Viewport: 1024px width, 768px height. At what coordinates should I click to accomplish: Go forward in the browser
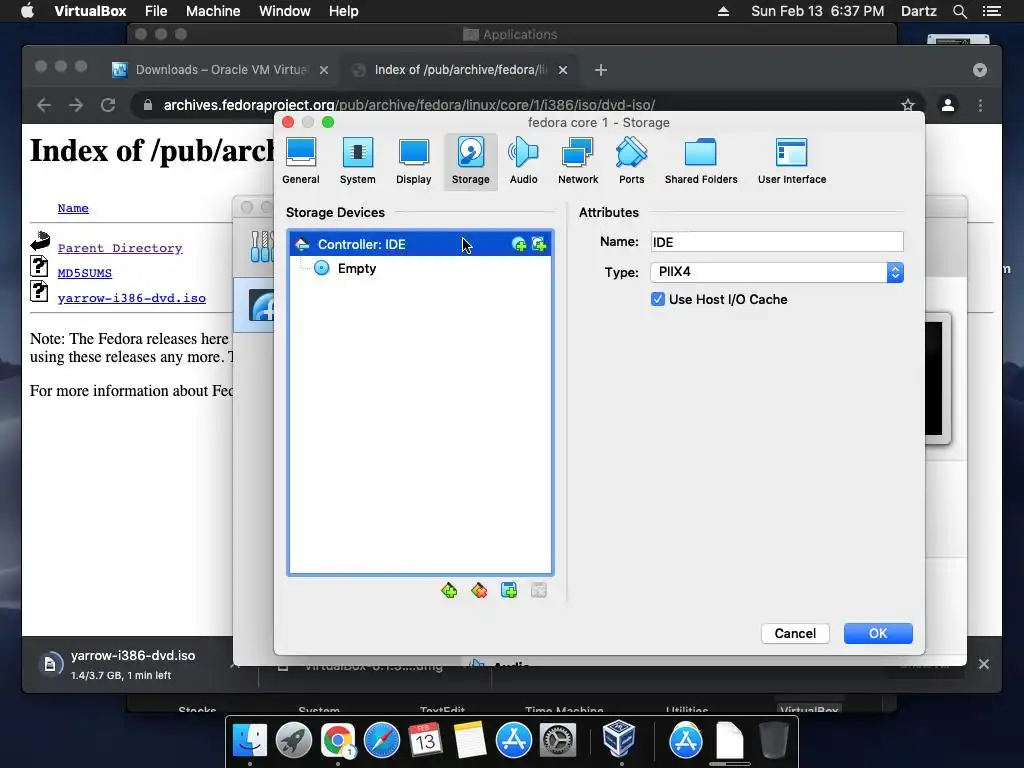tap(76, 105)
